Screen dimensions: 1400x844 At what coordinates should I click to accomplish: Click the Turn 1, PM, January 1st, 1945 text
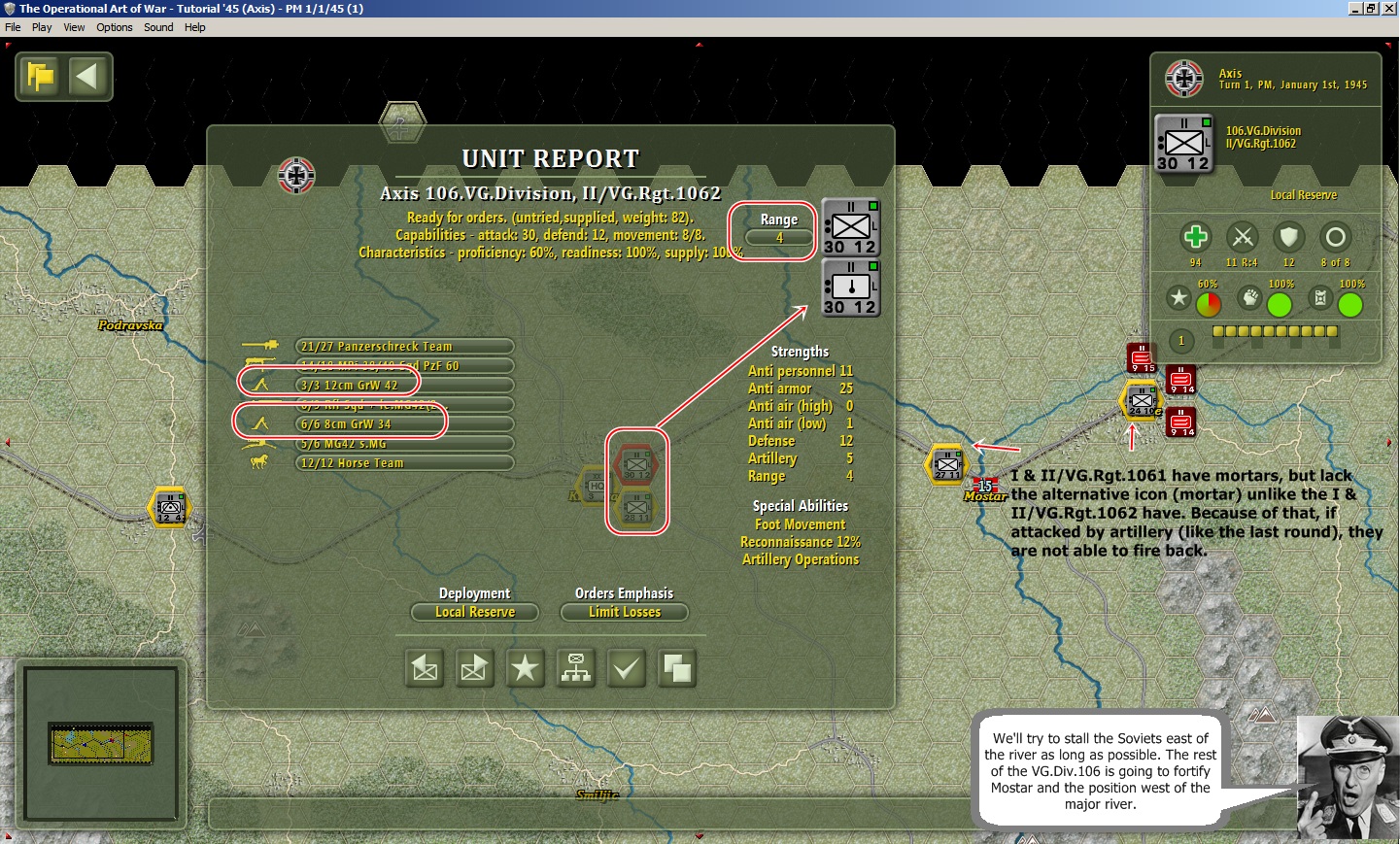pos(1293,85)
